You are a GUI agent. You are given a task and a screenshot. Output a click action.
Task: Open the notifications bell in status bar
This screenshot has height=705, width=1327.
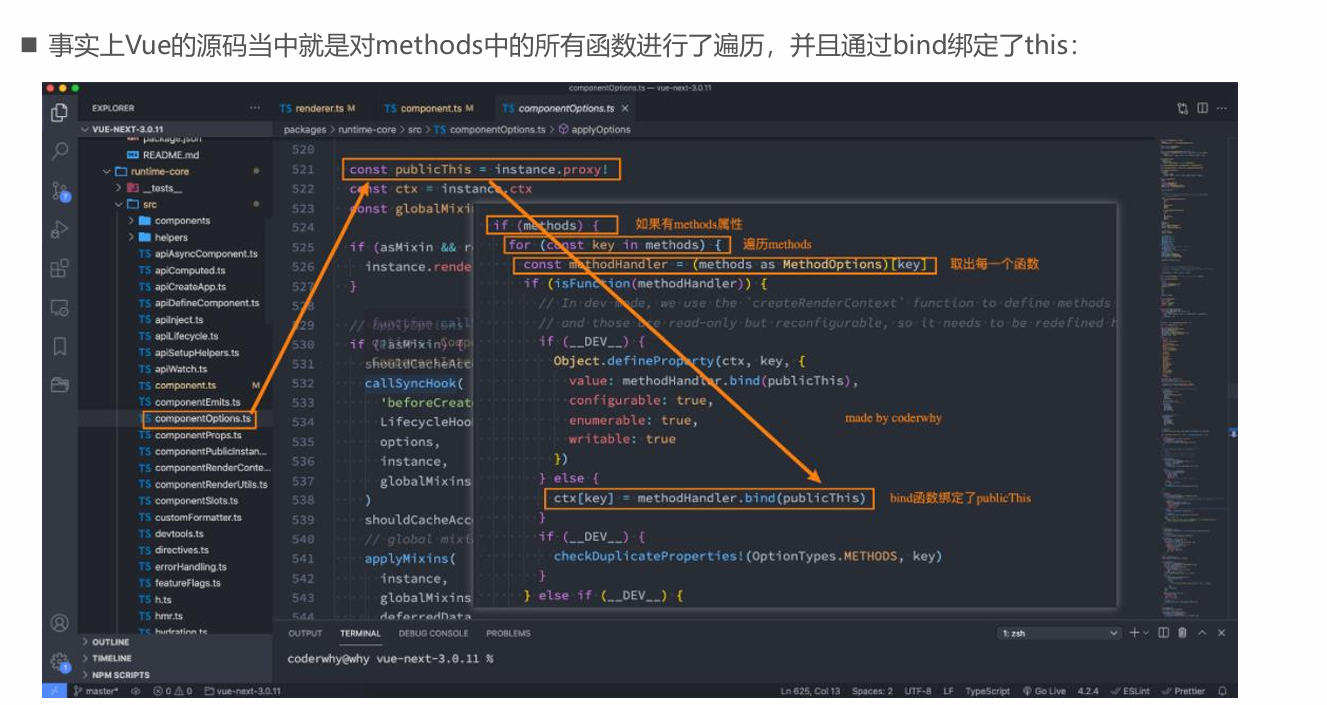tap(1223, 691)
